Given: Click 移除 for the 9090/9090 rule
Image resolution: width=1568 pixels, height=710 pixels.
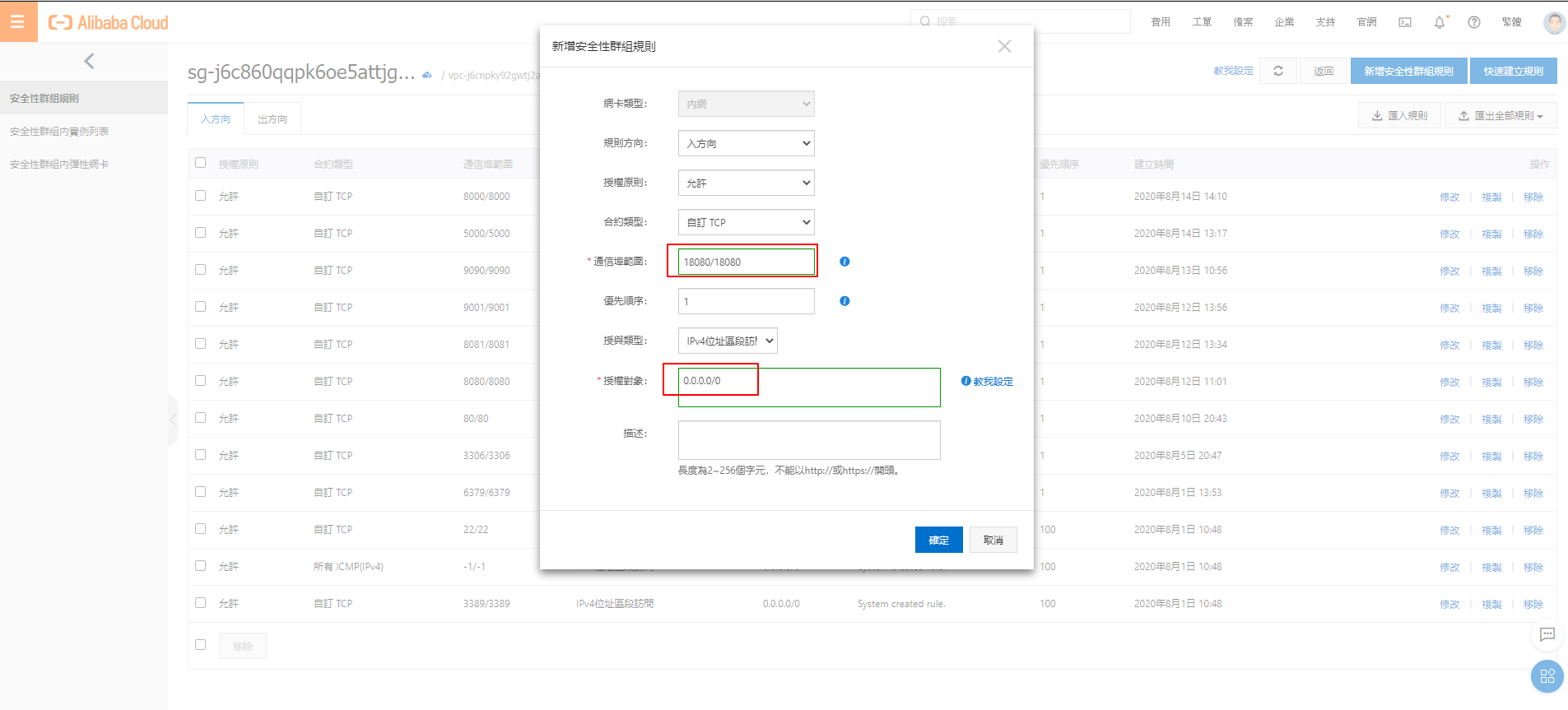Looking at the screenshot, I should pyautogui.click(x=1533, y=271).
